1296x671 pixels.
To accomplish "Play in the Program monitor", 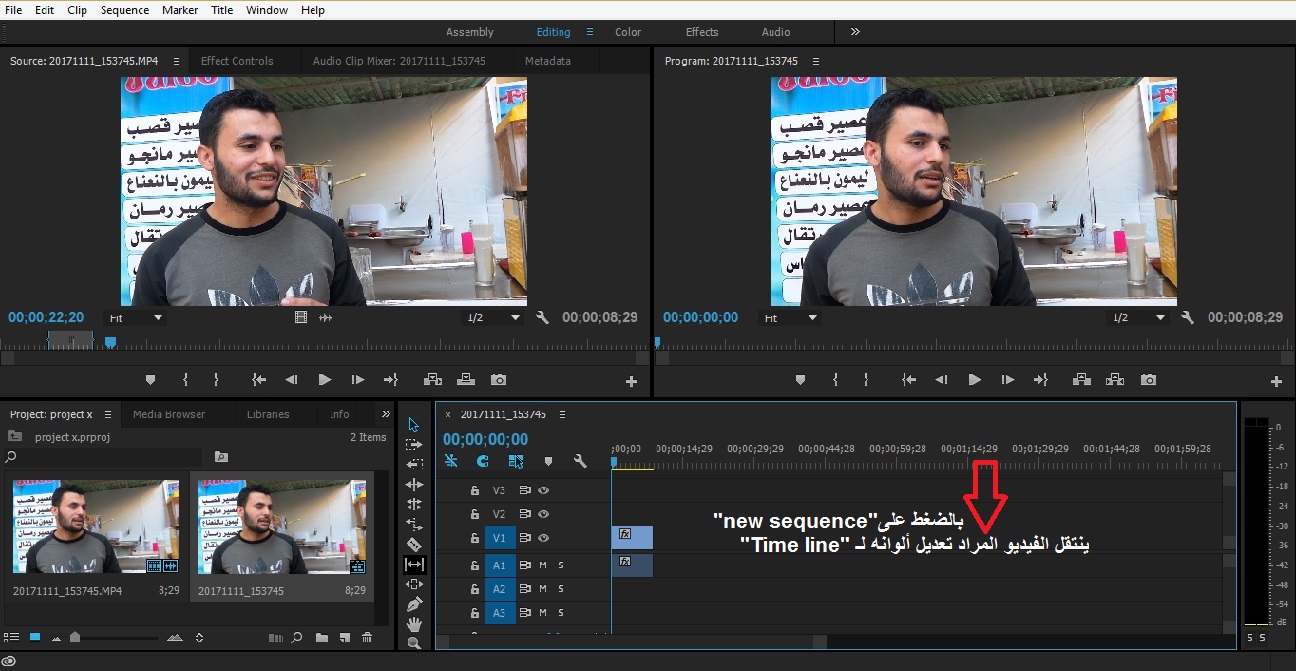I will click(974, 380).
